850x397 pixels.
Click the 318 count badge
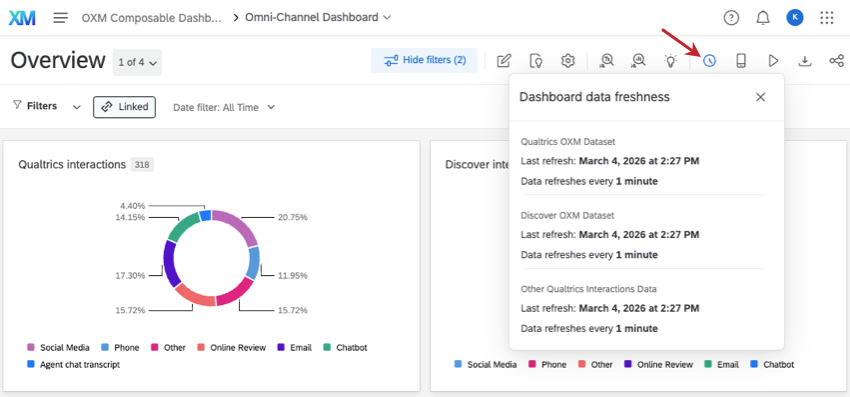[142, 164]
